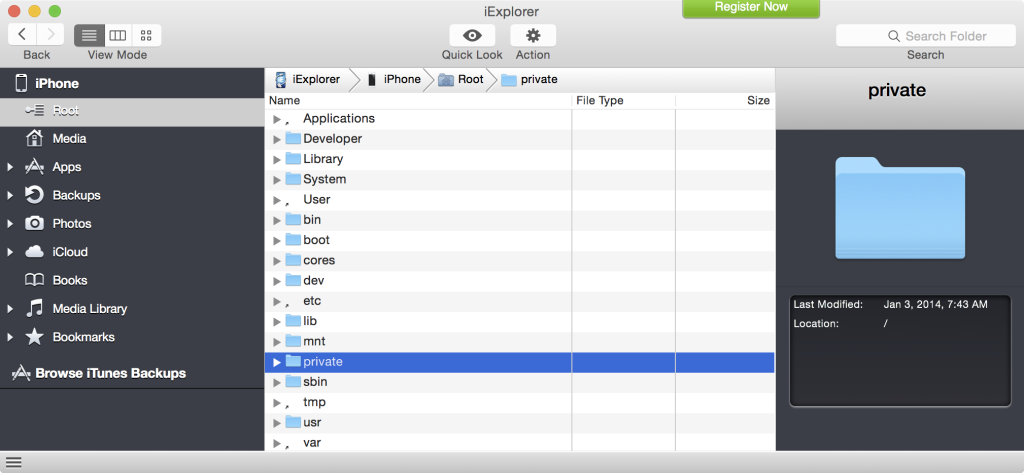Focus the Search Folder field

(925, 36)
